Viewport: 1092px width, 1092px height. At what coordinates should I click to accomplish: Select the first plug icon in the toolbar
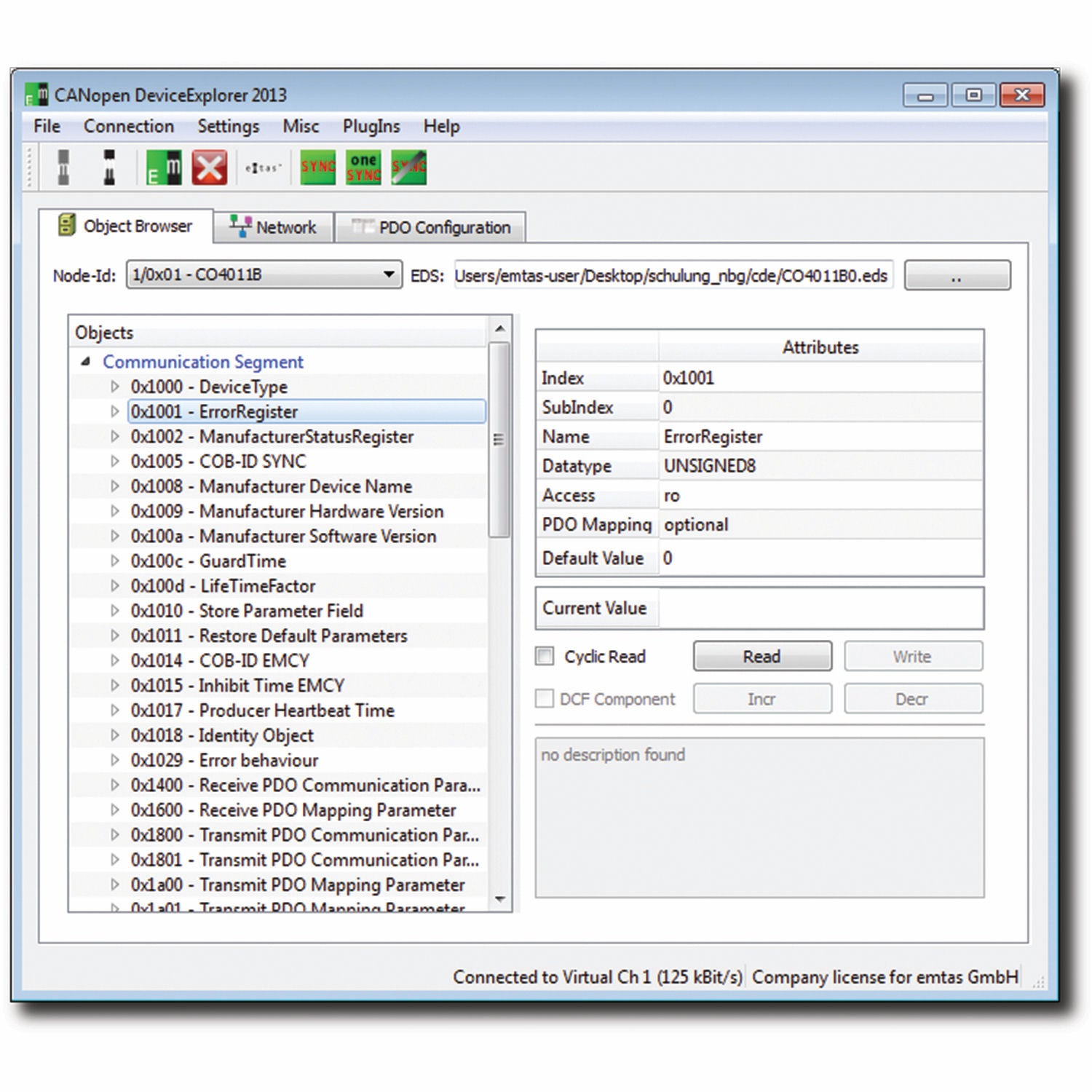64,166
